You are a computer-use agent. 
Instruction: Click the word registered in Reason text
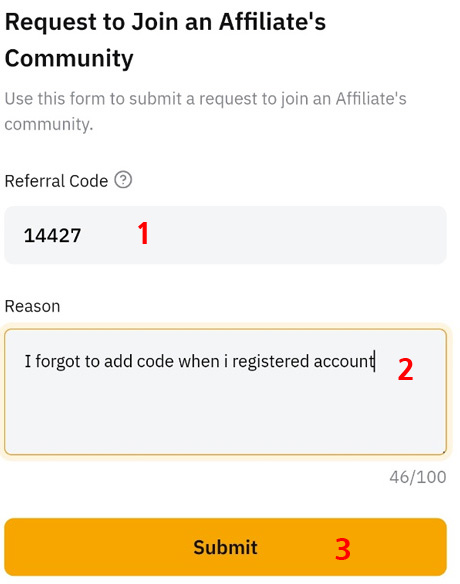click(x=270, y=362)
